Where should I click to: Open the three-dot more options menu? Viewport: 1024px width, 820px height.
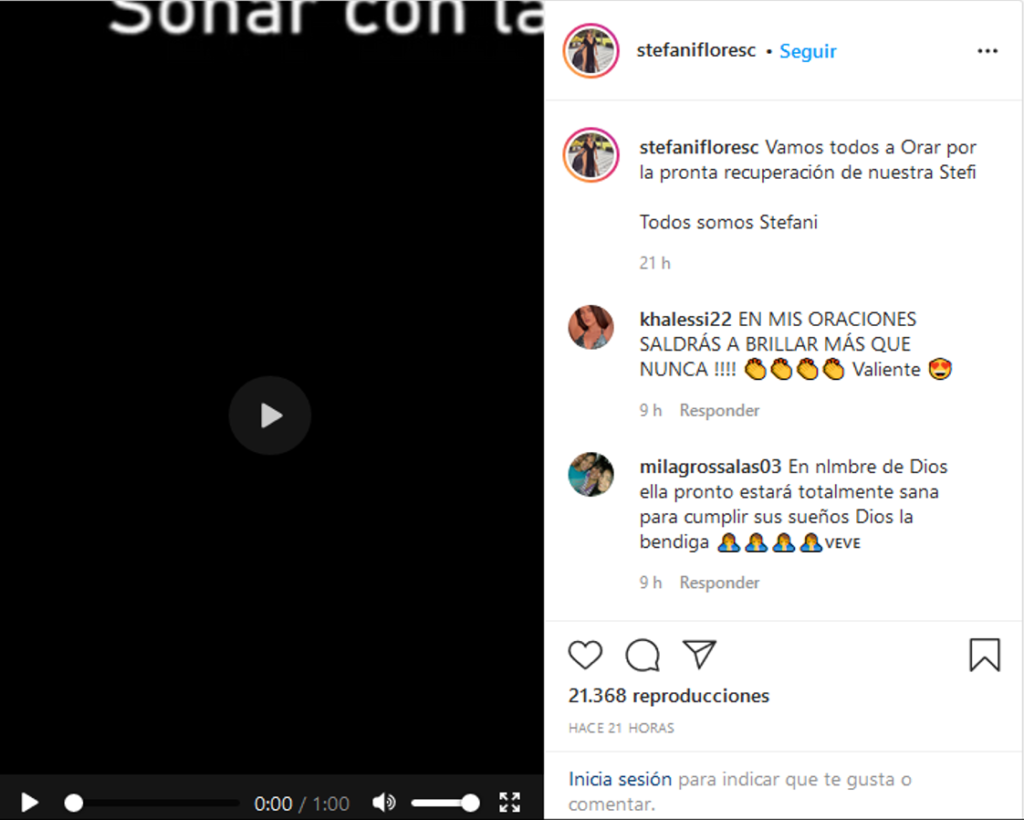point(987,51)
